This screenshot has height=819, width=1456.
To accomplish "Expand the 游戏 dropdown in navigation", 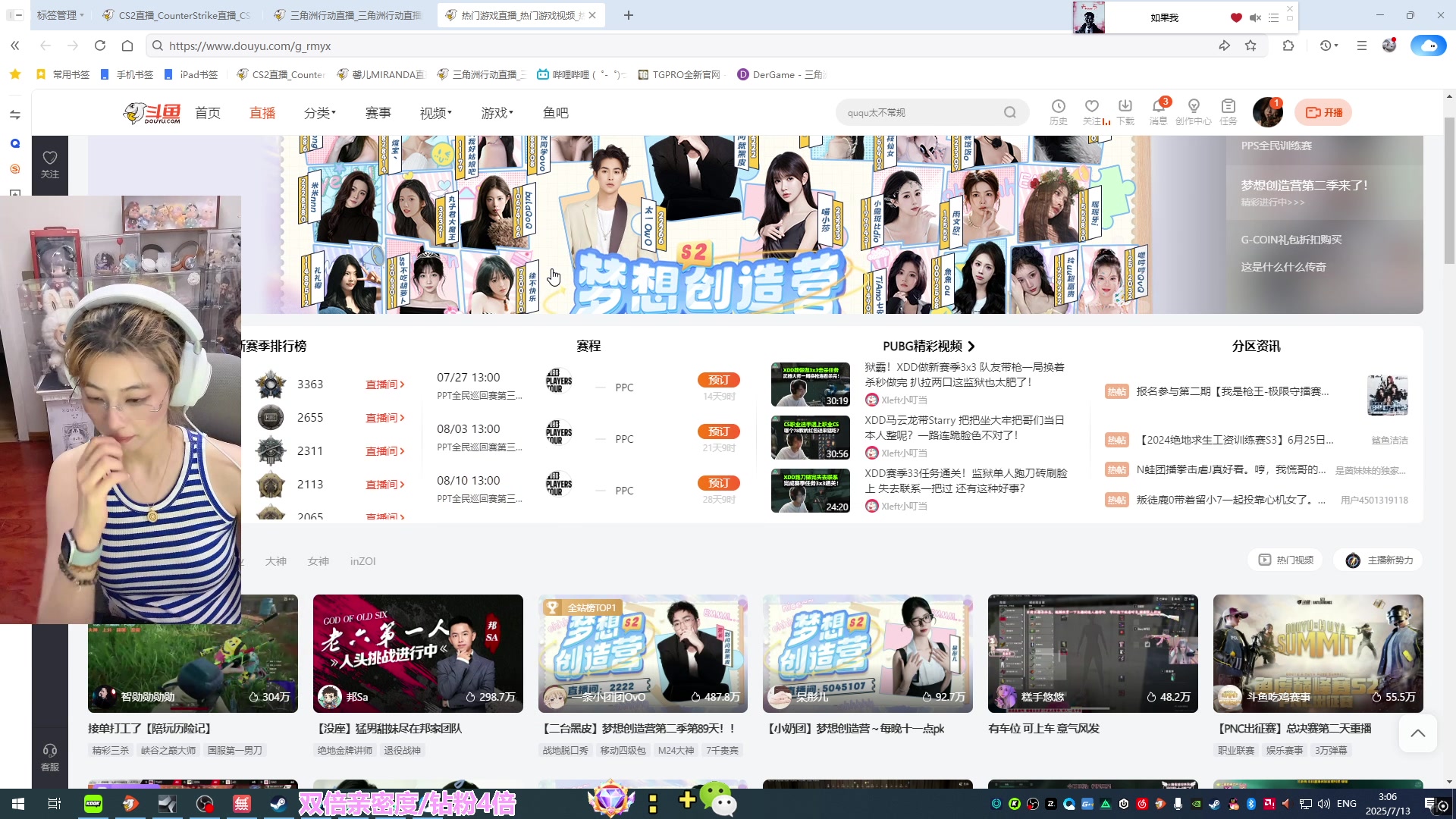I will coord(497,113).
